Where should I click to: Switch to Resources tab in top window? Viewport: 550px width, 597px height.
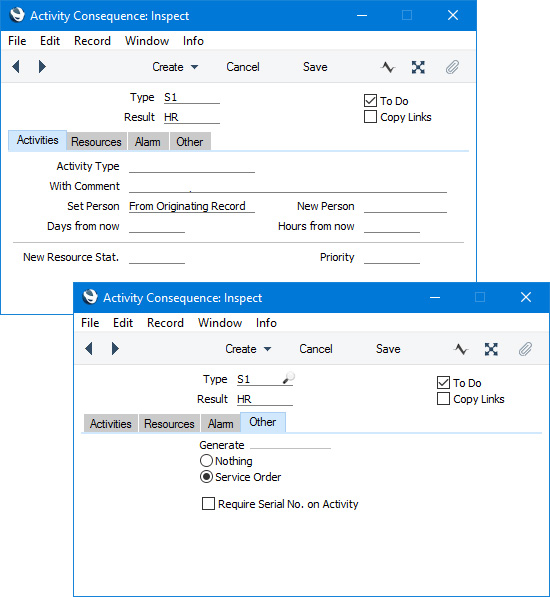[96, 142]
